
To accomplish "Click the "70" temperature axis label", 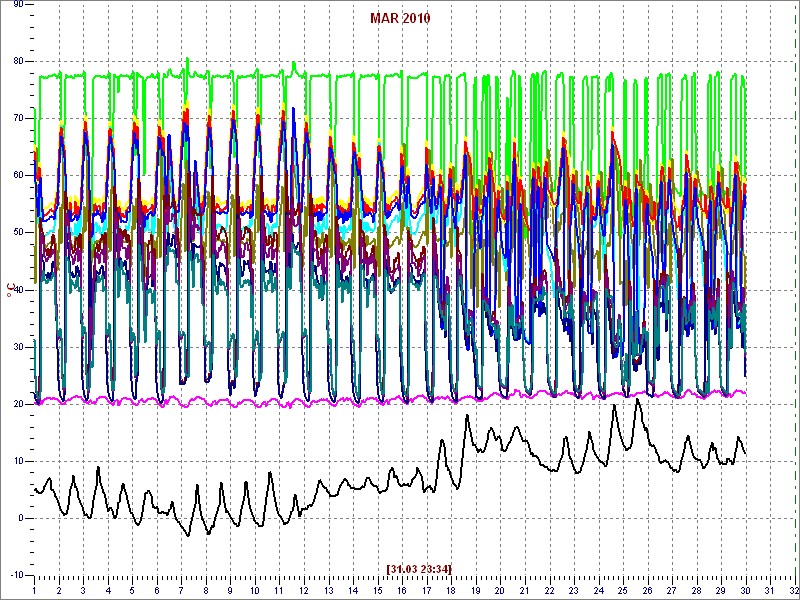I will [18, 119].
